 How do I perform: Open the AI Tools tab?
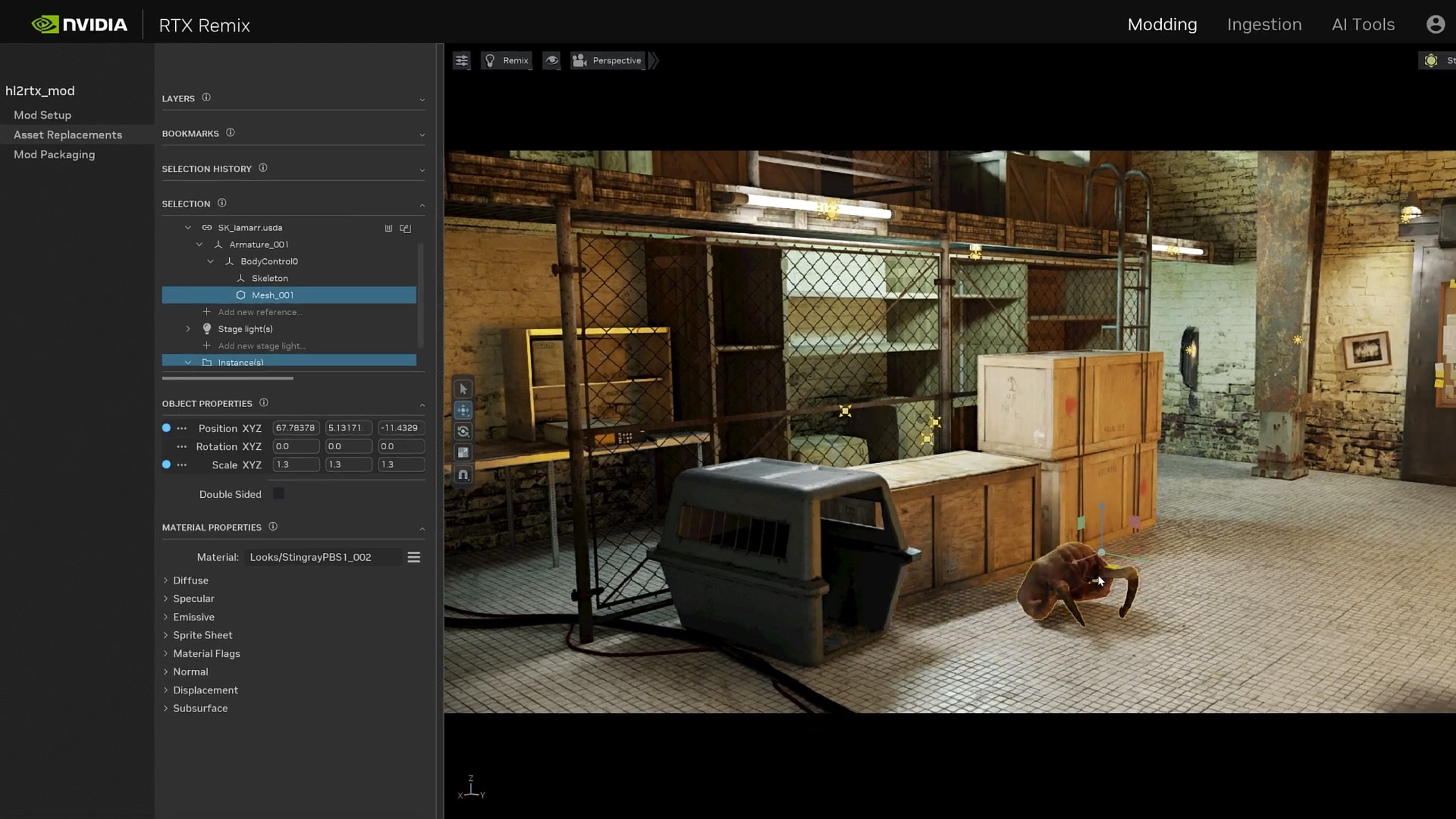click(1363, 24)
